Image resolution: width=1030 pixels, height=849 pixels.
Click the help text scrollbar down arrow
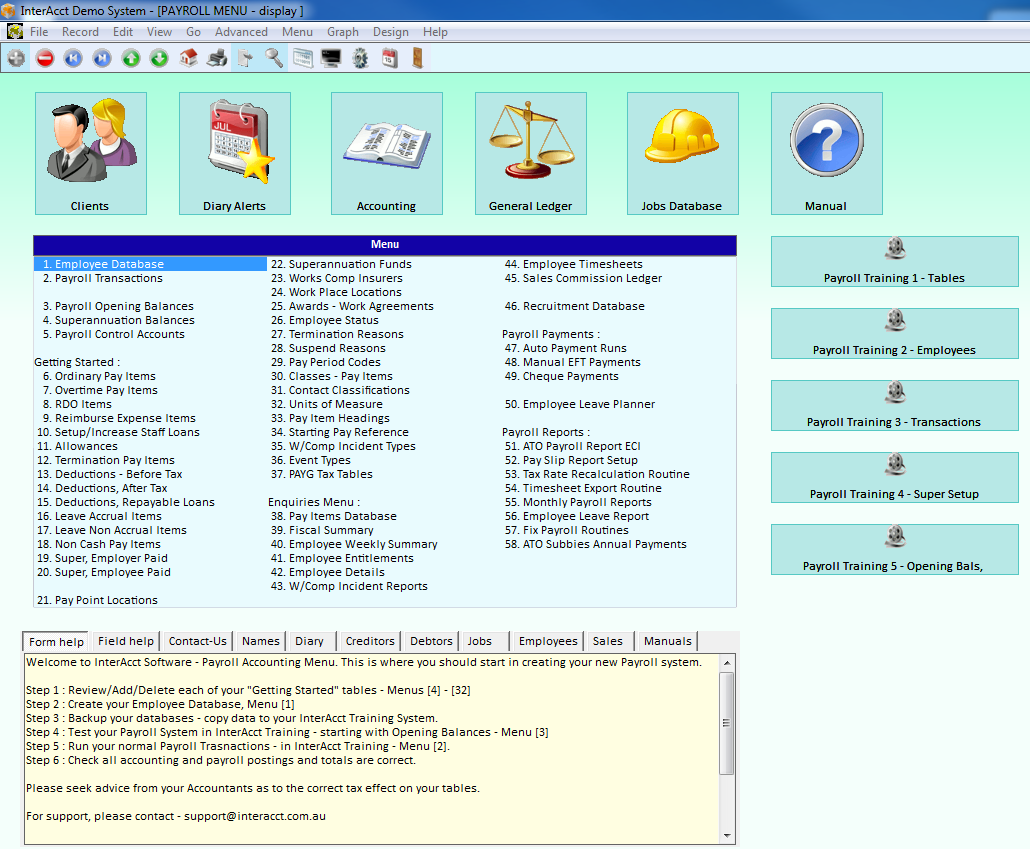727,836
